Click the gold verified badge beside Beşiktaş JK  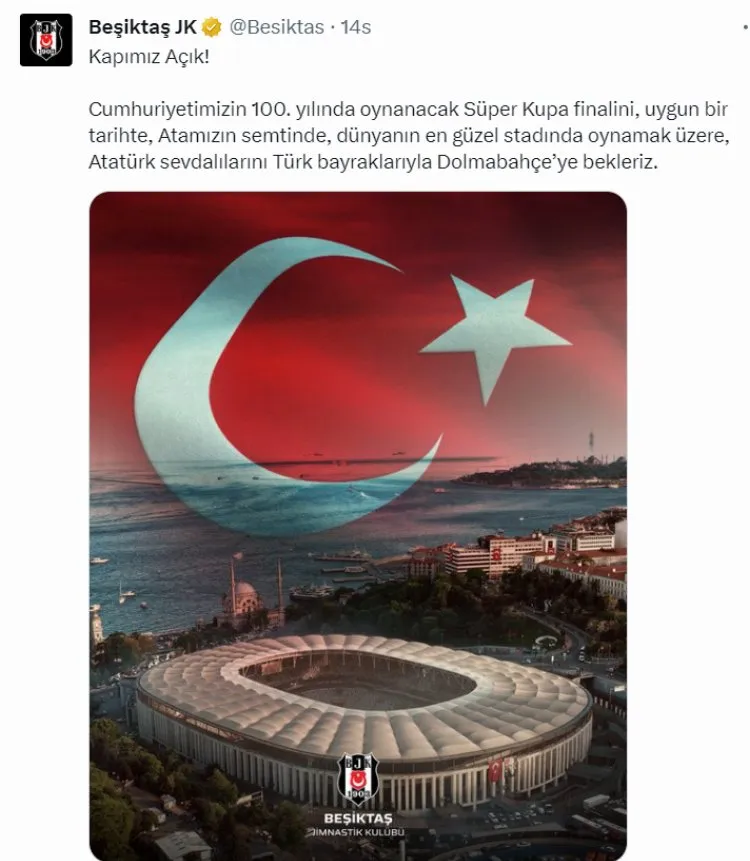(x=212, y=27)
